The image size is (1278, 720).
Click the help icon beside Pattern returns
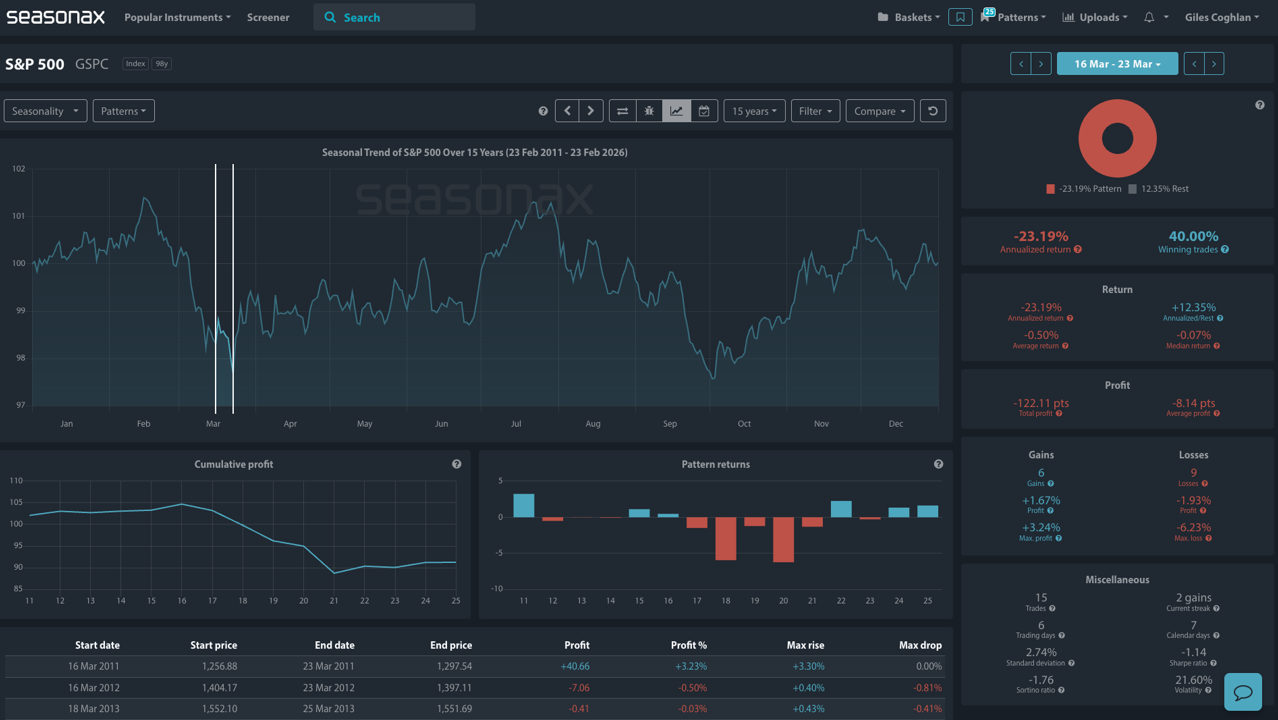point(938,464)
